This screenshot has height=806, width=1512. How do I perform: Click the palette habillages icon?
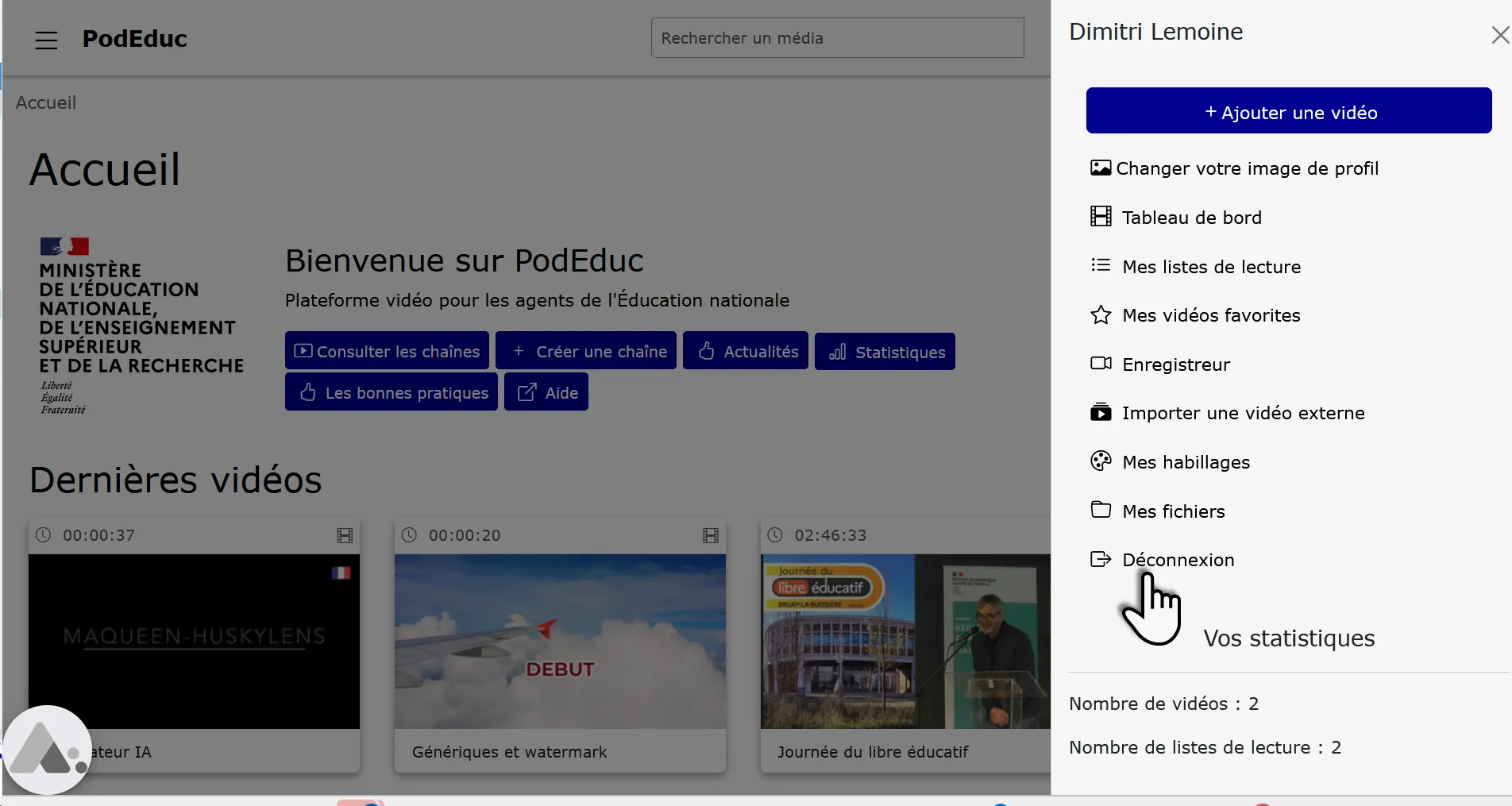tap(1101, 461)
